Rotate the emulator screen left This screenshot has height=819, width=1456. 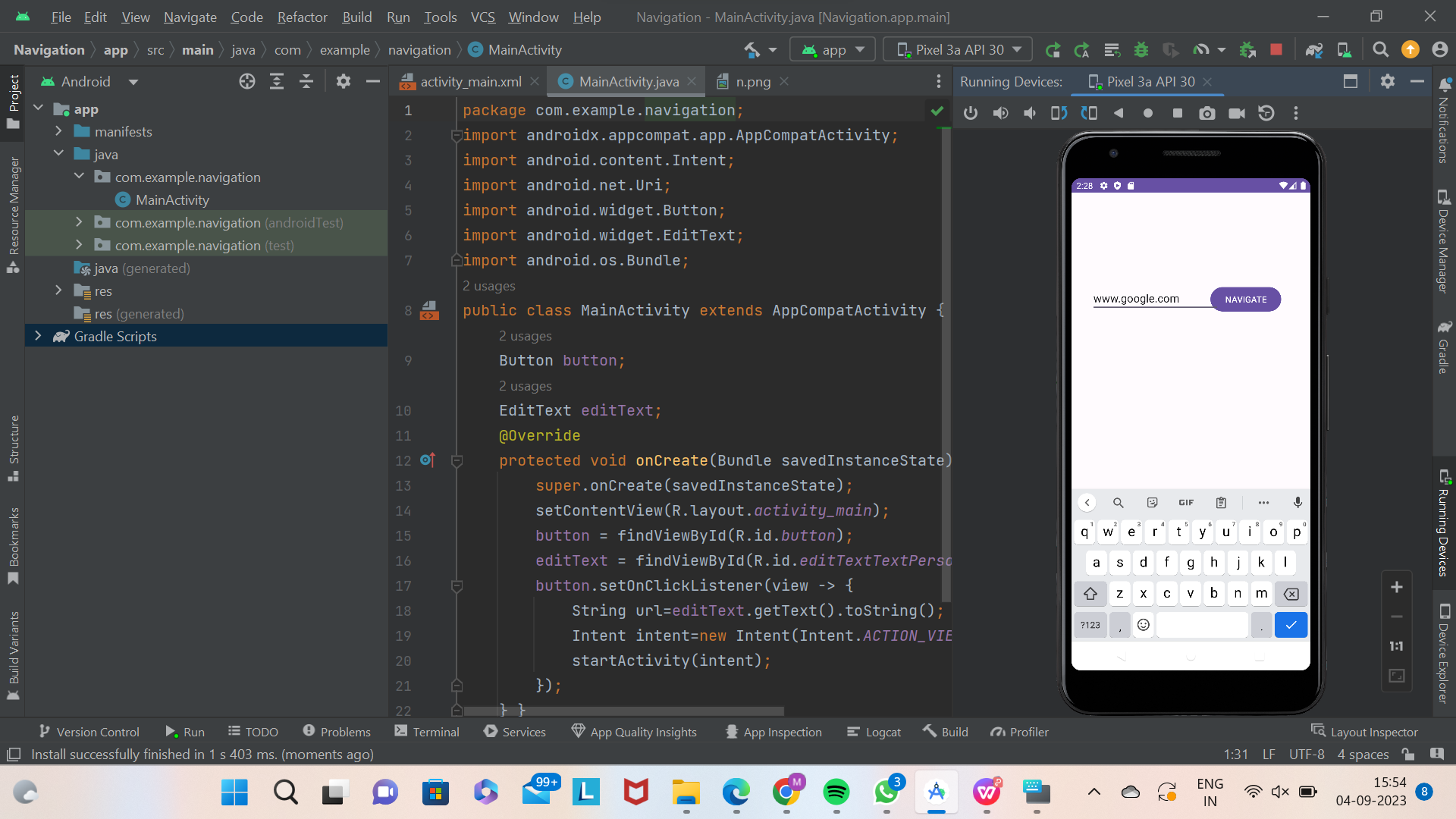pyautogui.click(x=1059, y=113)
